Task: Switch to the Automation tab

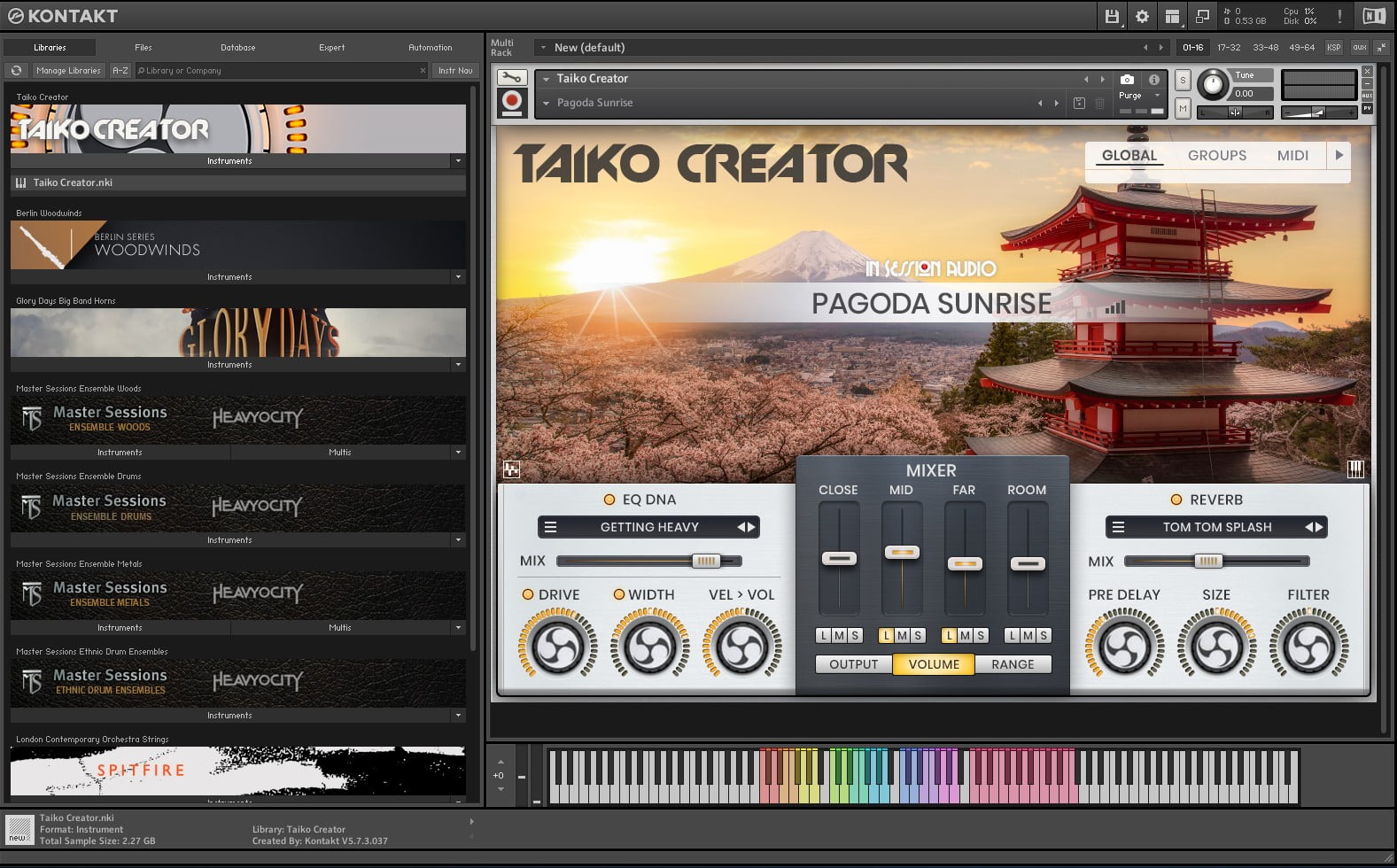Action: point(431,47)
